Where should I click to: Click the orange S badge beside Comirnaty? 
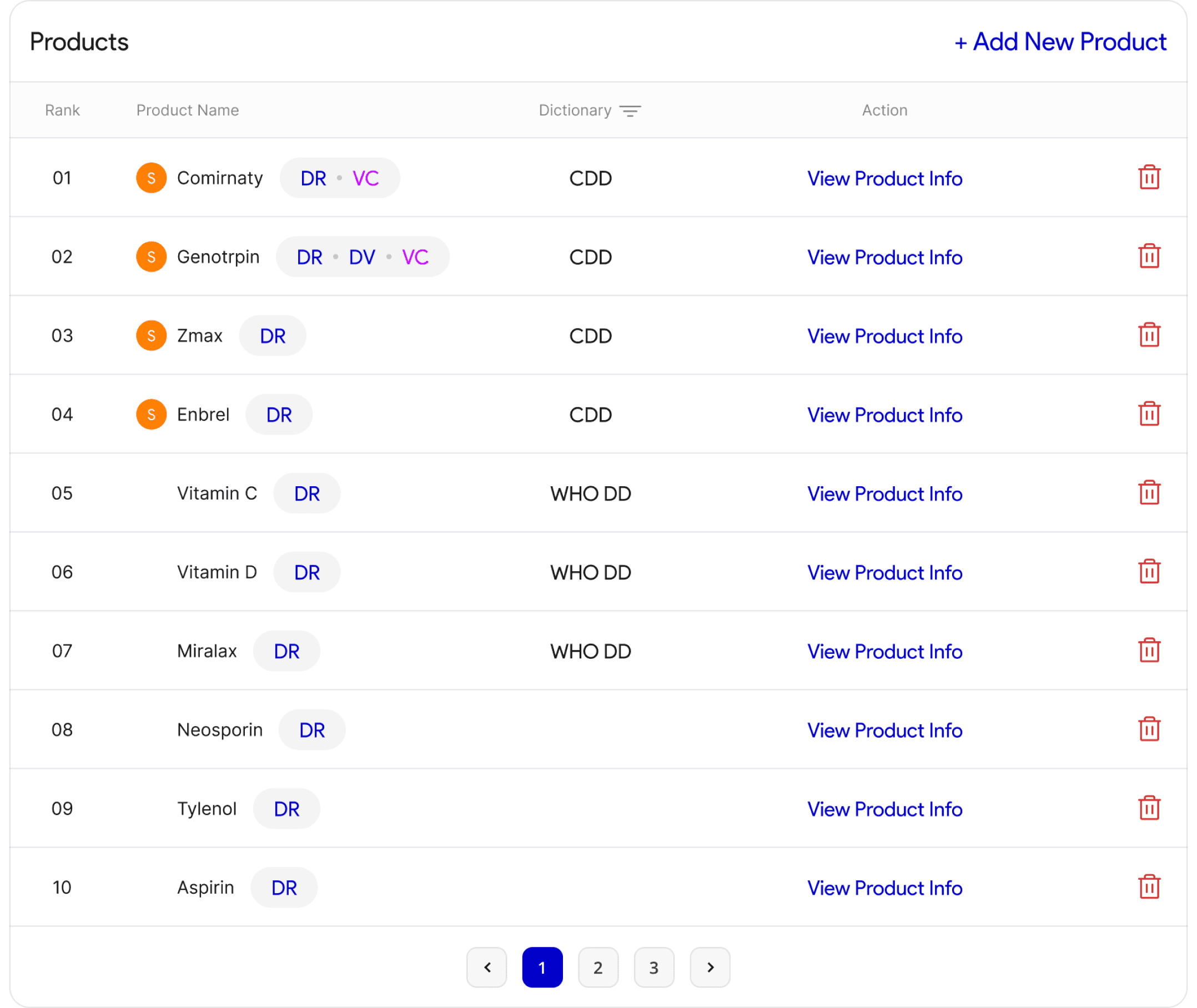pyautogui.click(x=152, y=178)
